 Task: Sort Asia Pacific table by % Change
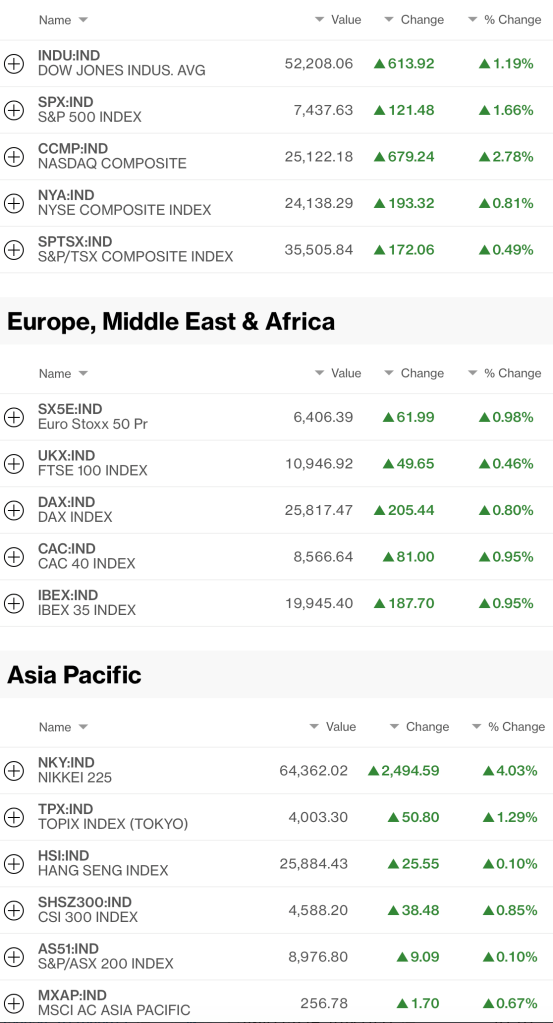(508, 727)
